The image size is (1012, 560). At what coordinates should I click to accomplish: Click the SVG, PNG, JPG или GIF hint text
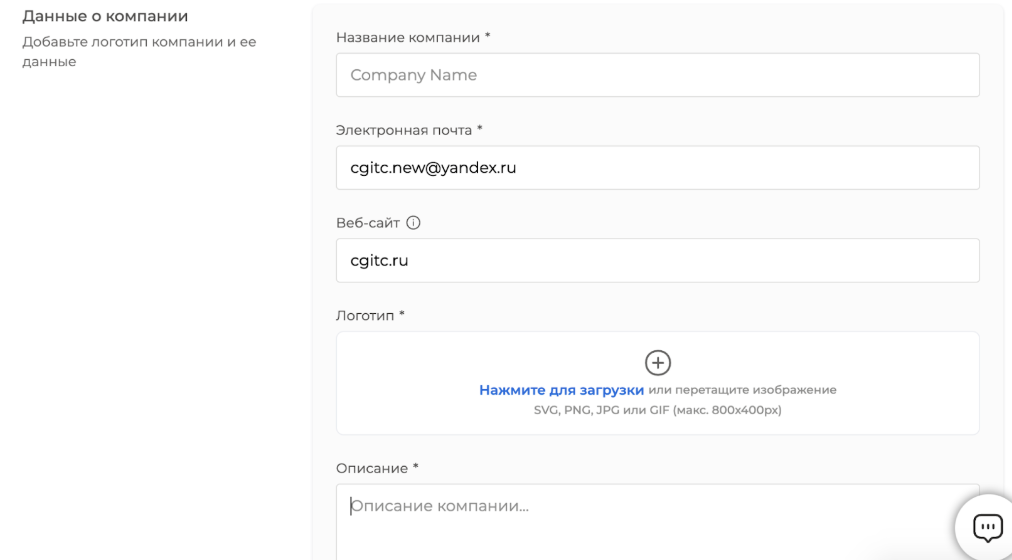[657, 410]
